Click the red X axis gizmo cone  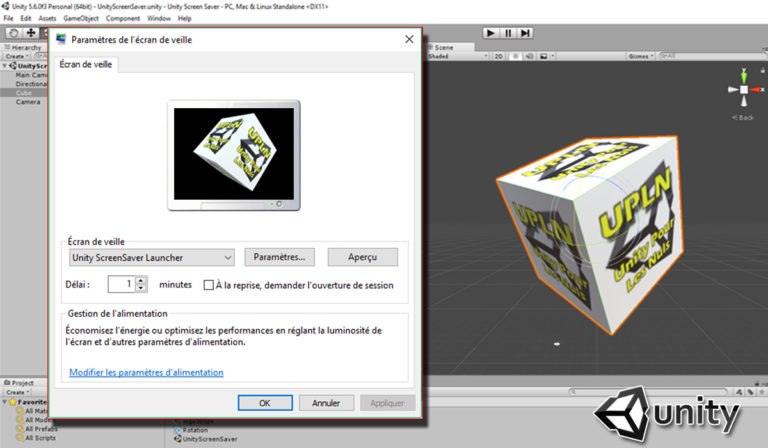(757, 90)
